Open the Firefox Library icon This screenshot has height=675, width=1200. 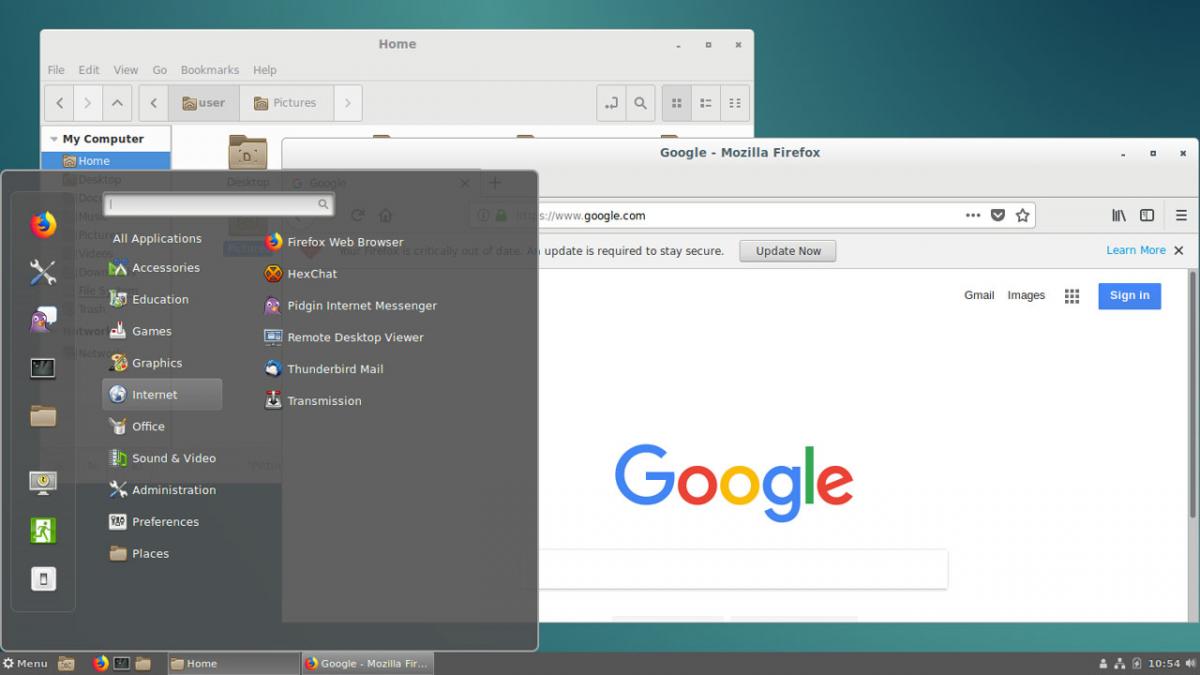click(x=1119, y=215)
